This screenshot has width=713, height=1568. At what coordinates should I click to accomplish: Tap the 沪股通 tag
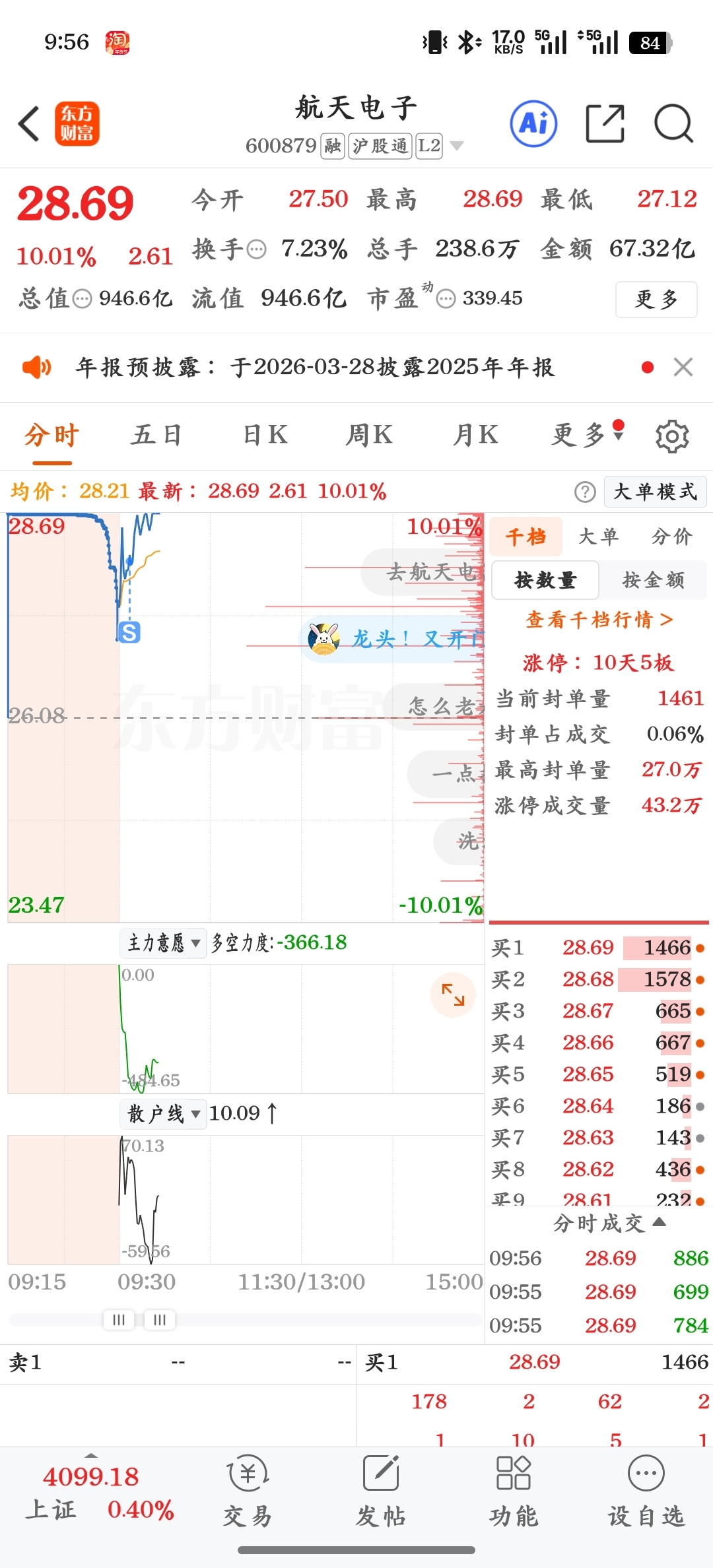pos(380,146)
